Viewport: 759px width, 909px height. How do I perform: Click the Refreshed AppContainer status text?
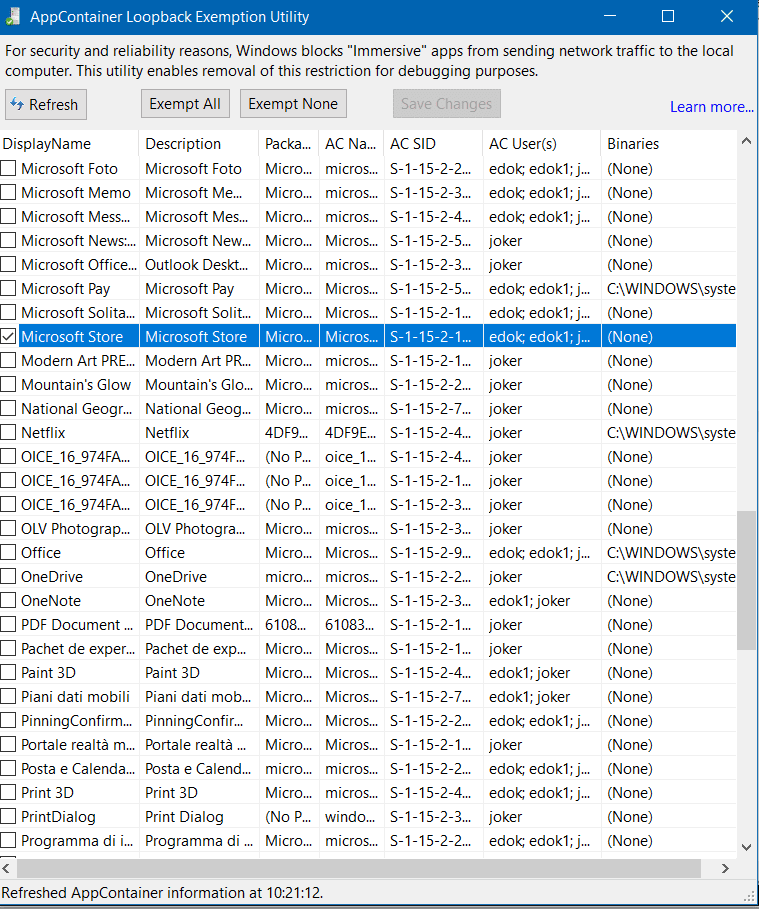162,893
